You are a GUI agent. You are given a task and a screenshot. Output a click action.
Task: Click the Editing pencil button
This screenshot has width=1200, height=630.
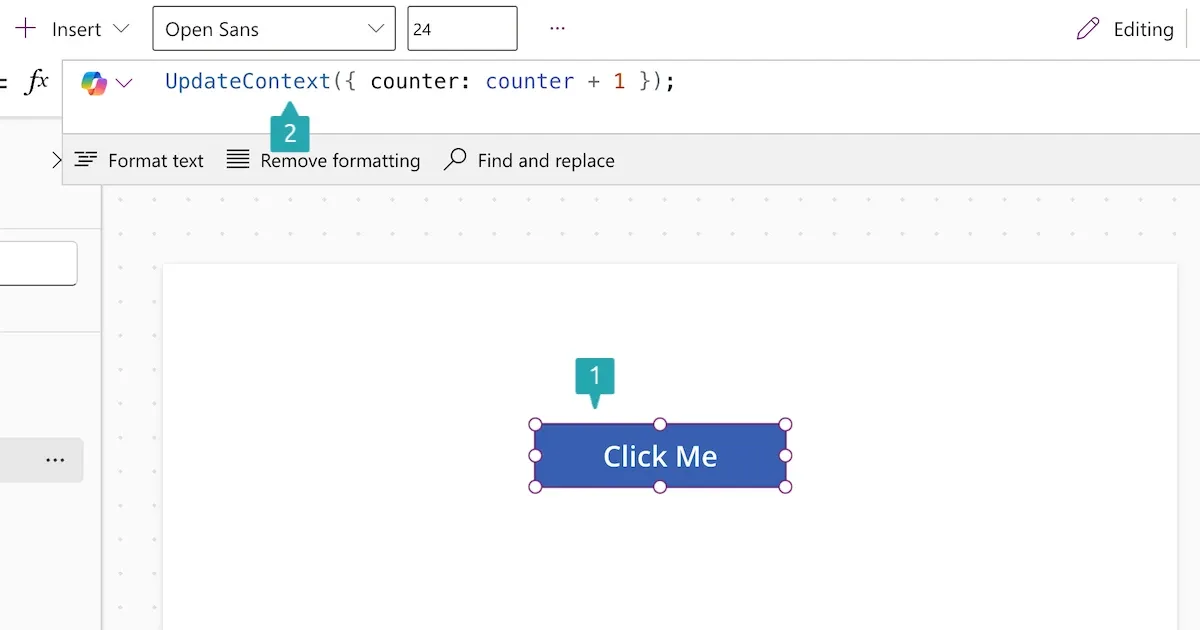(1125, 29)
